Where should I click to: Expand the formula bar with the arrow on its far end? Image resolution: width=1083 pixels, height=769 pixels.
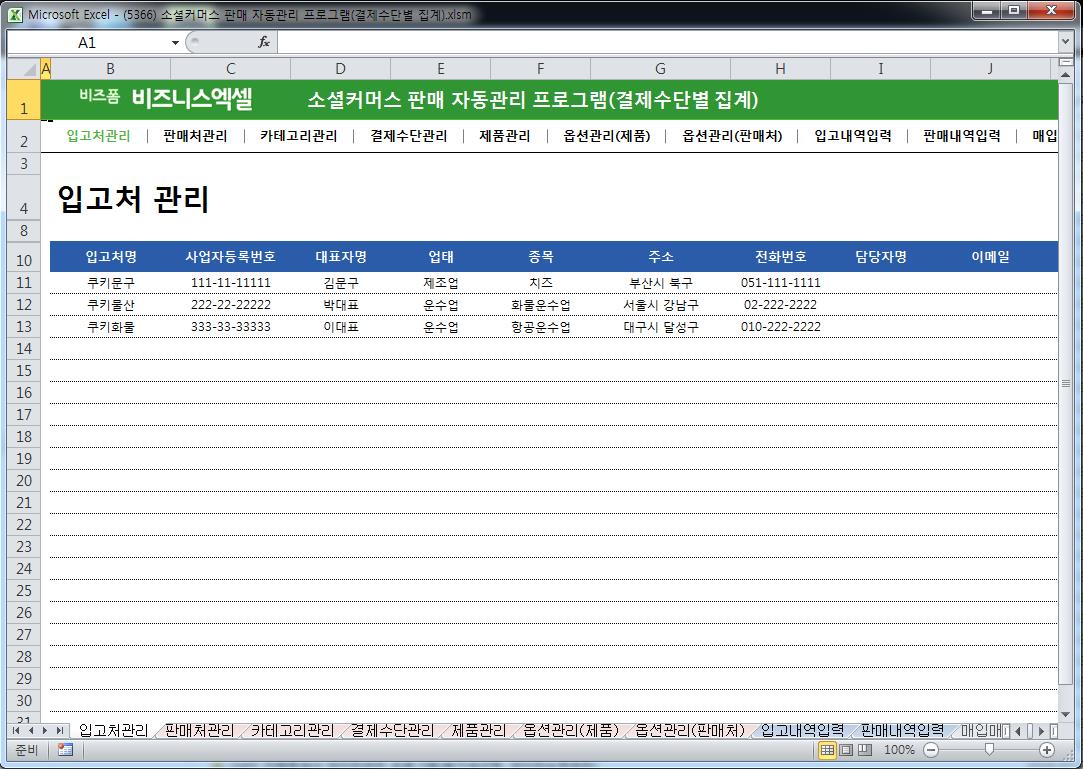click(x=1064, y=42)
